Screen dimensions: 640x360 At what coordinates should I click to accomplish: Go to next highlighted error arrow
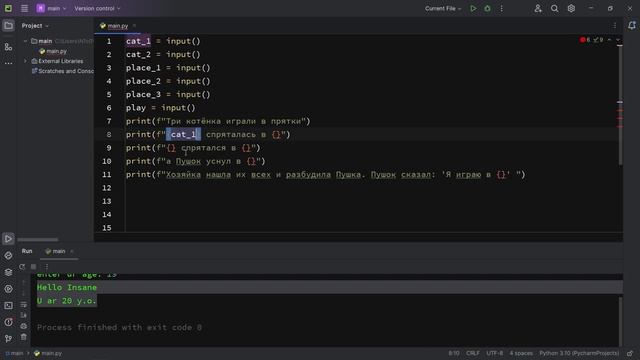[x=618, y=40]
